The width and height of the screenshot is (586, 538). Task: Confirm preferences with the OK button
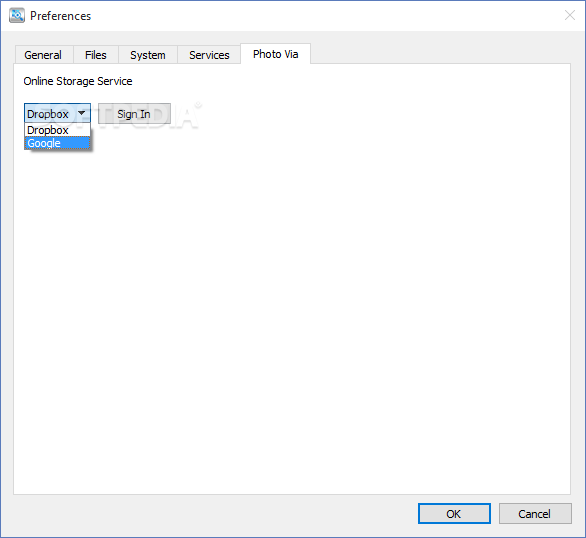tap(454, 514)
